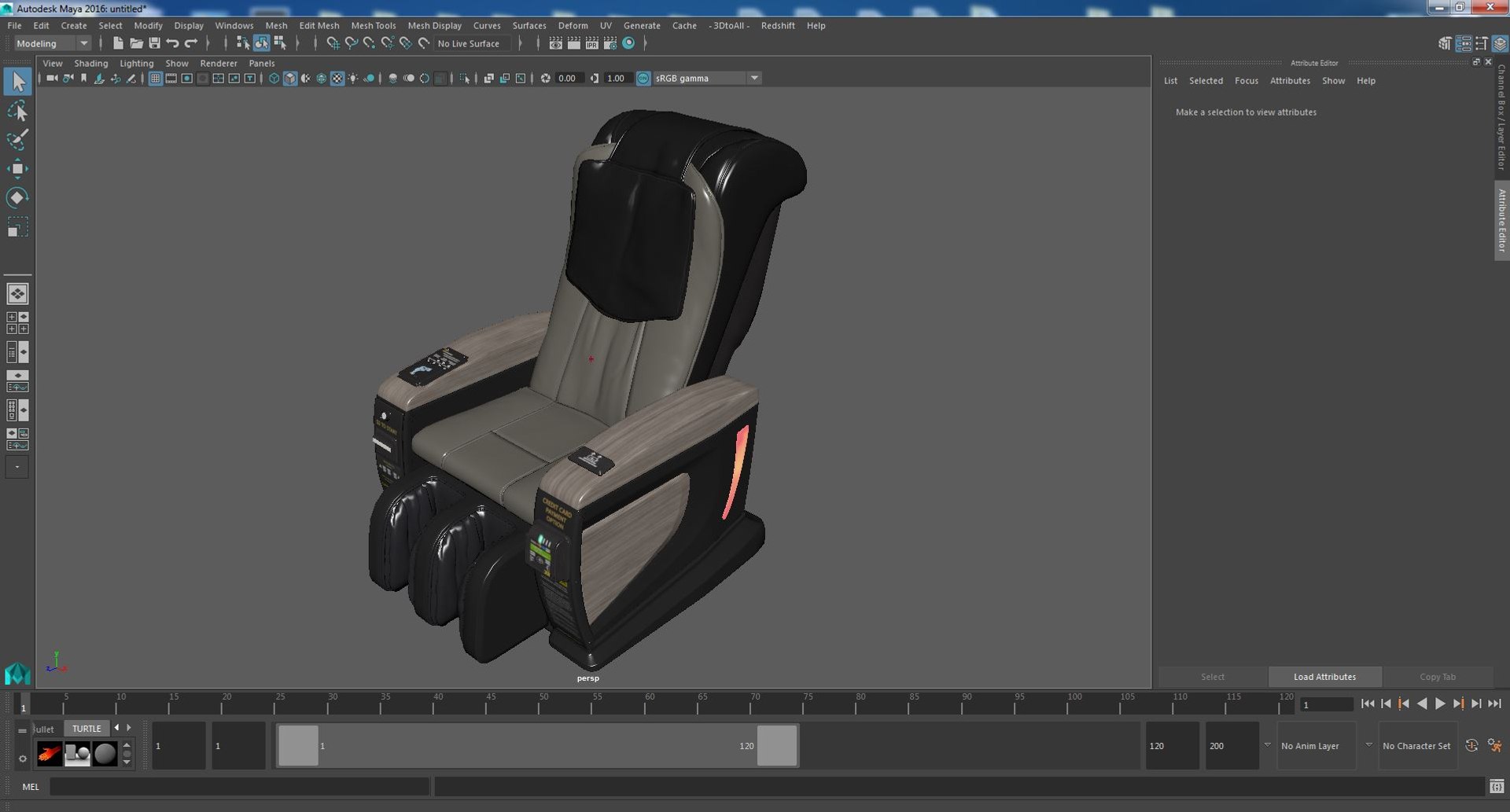The image size is (1510, 812).
Task: Toggle textured display in viewport
Action: tap(337, 78)
